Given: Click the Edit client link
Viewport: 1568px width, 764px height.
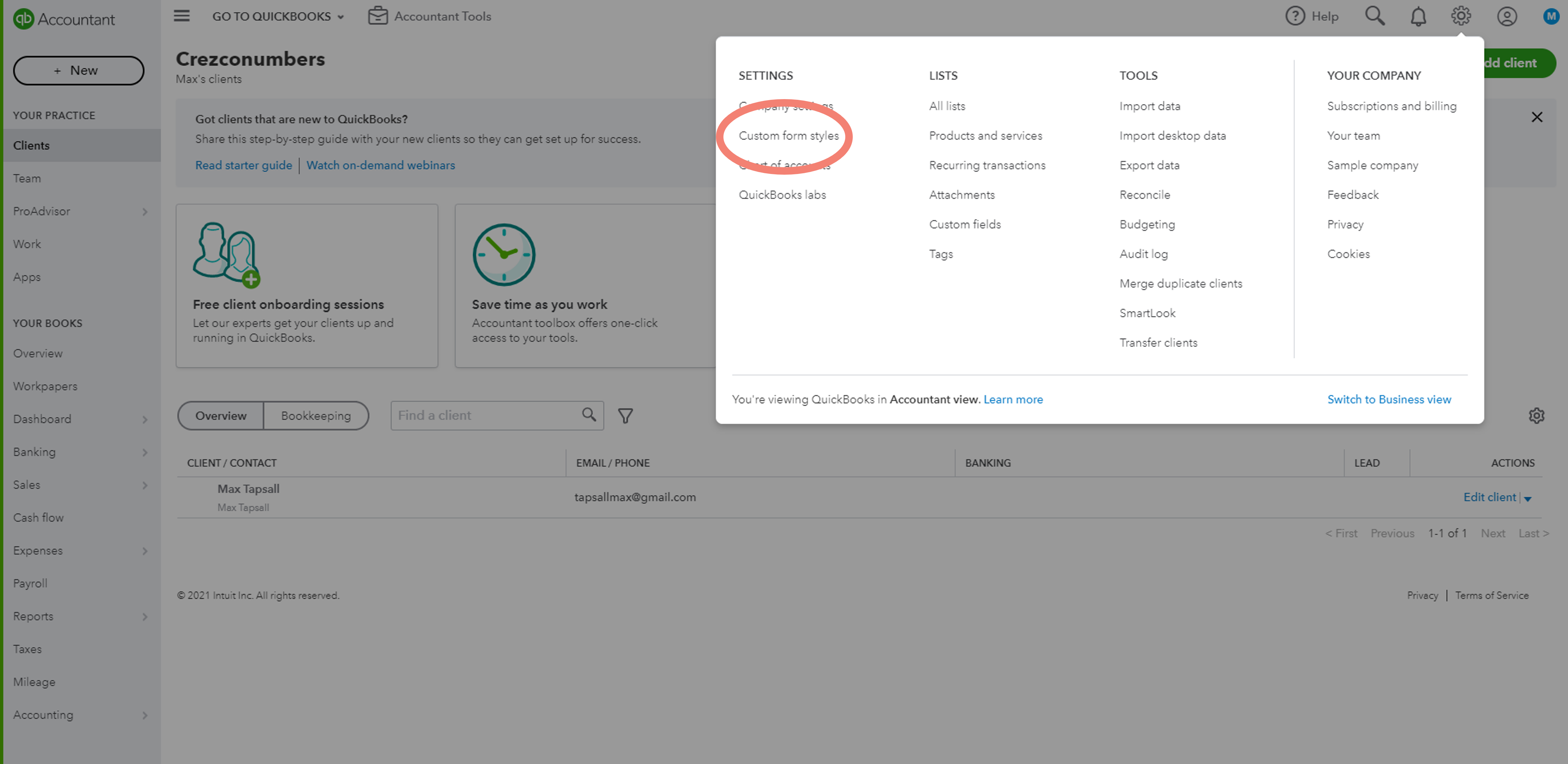Looking at the screenshot, I should tap(1490, 497).
